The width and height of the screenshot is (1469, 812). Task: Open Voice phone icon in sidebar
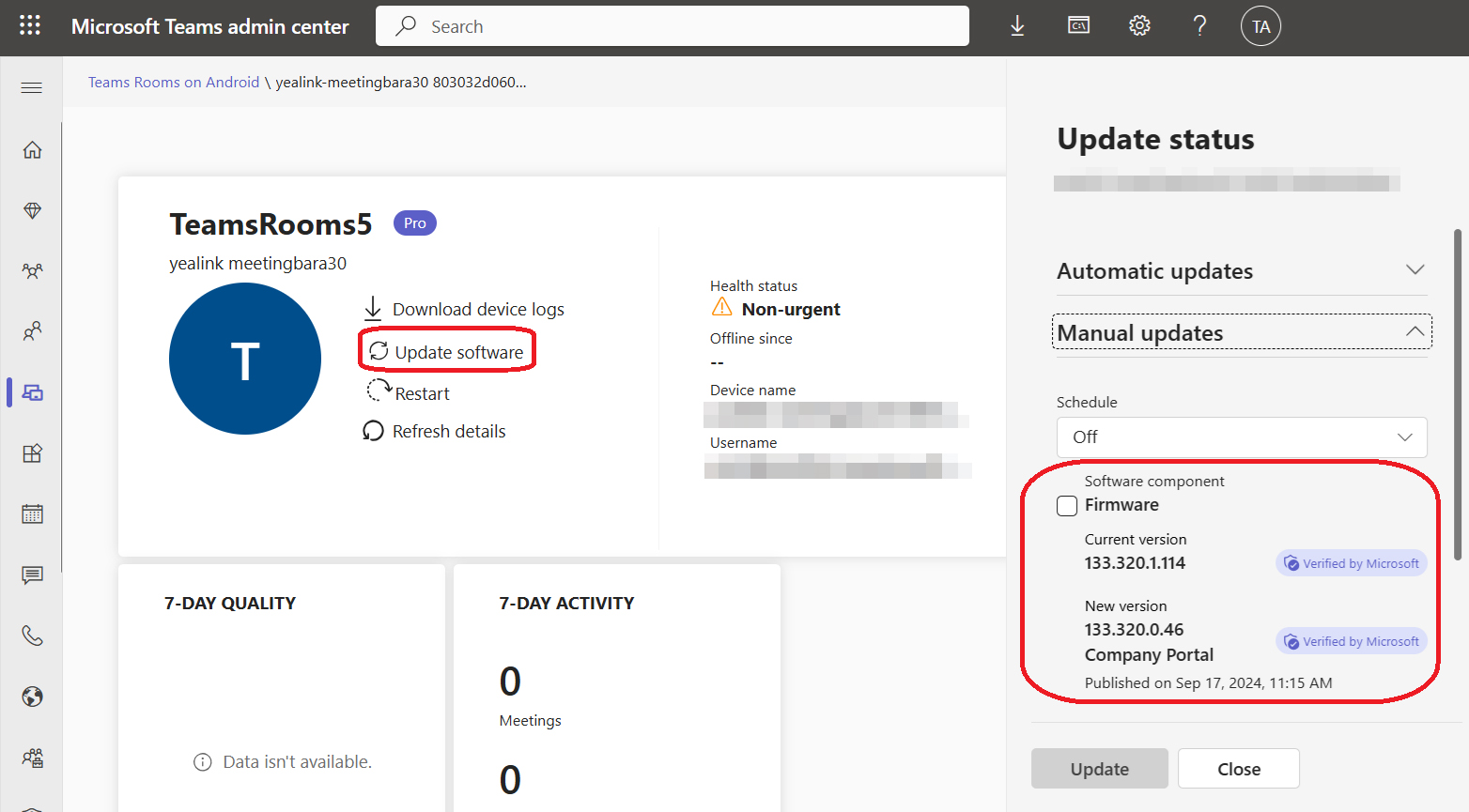(x=32, y=636)
